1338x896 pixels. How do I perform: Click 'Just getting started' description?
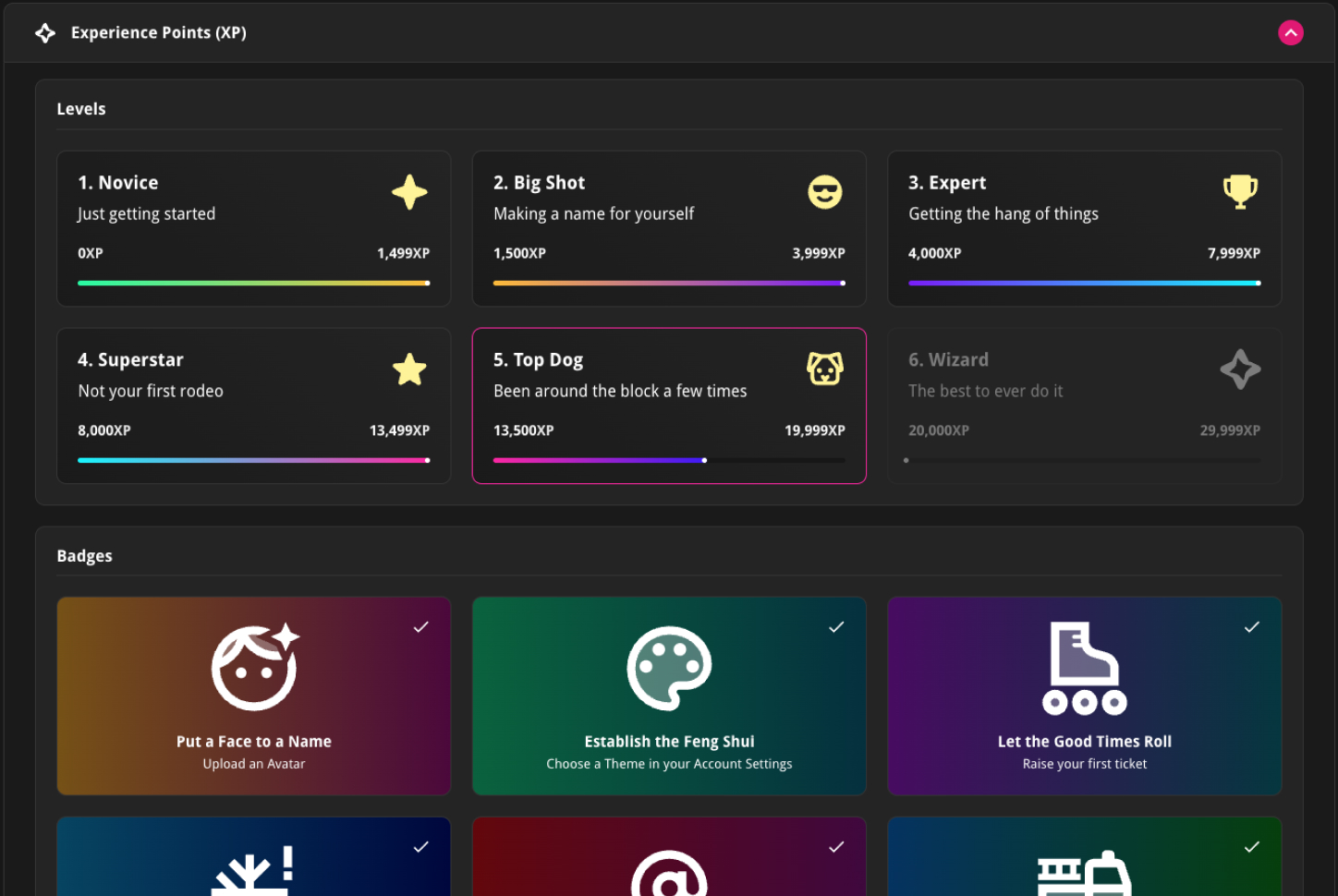click(x=146, y=214)
